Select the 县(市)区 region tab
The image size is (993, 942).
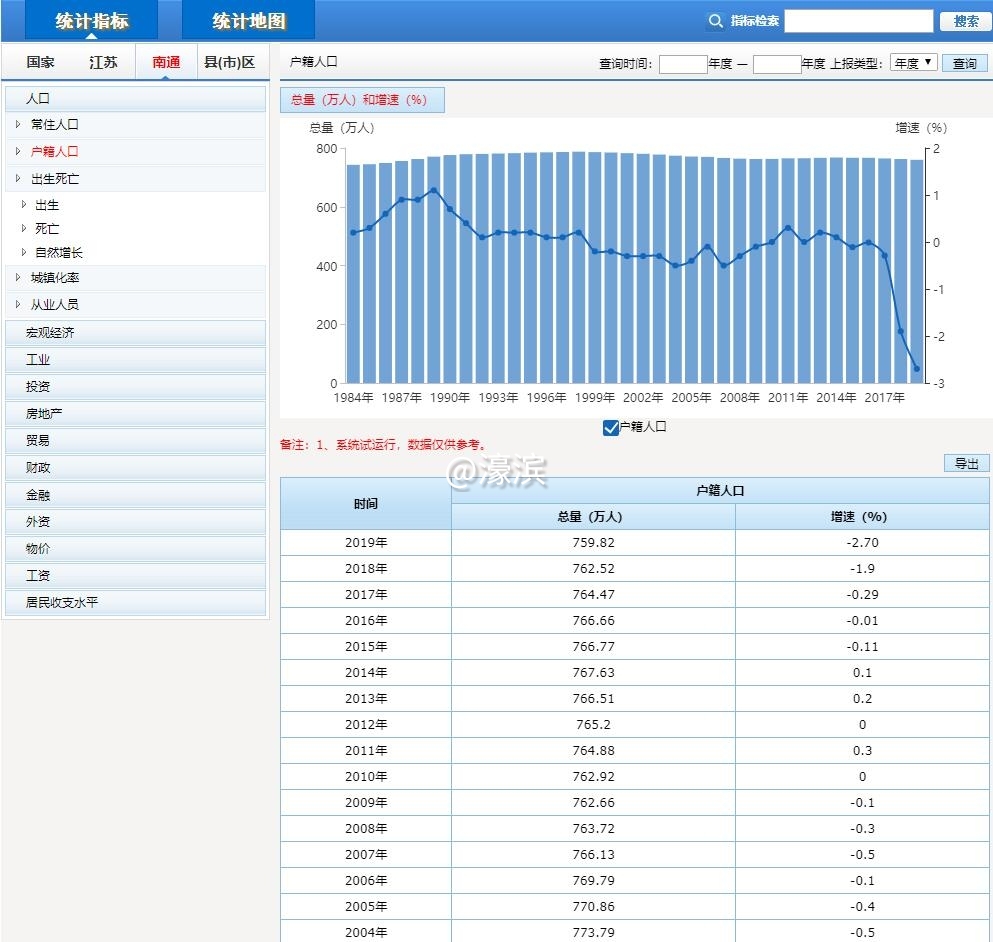[232, 61]
